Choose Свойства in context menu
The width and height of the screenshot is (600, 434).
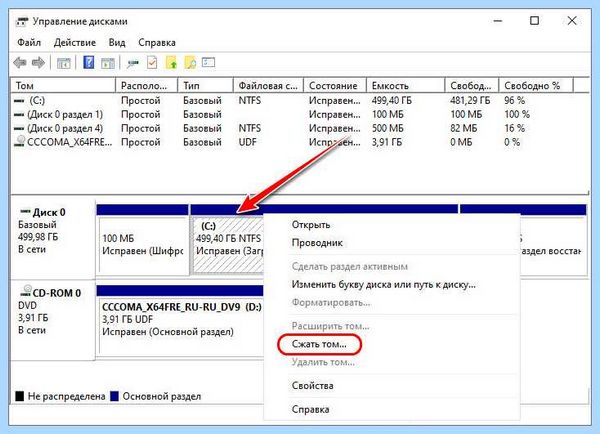(391, 385)
